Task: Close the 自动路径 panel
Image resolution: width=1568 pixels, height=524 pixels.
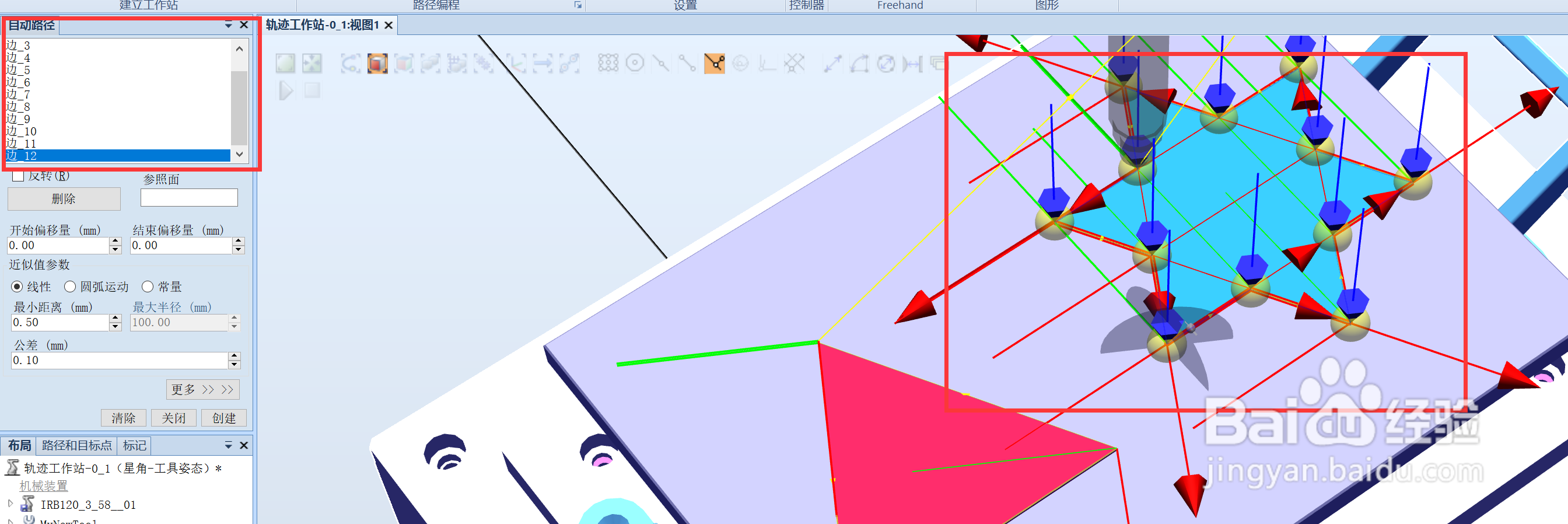Action: 243,25
